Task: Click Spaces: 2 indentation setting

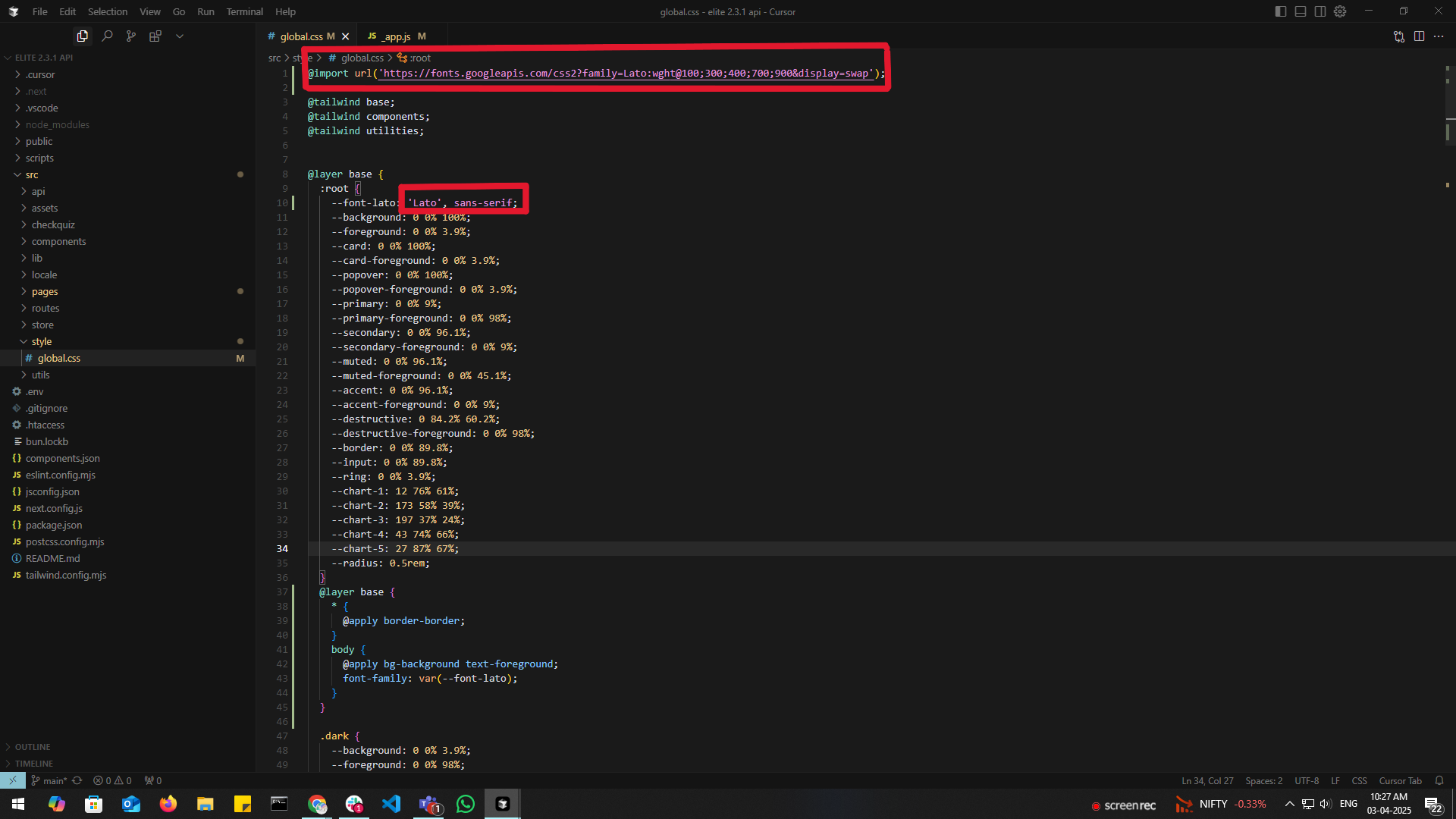Action: pos(1263,780)
